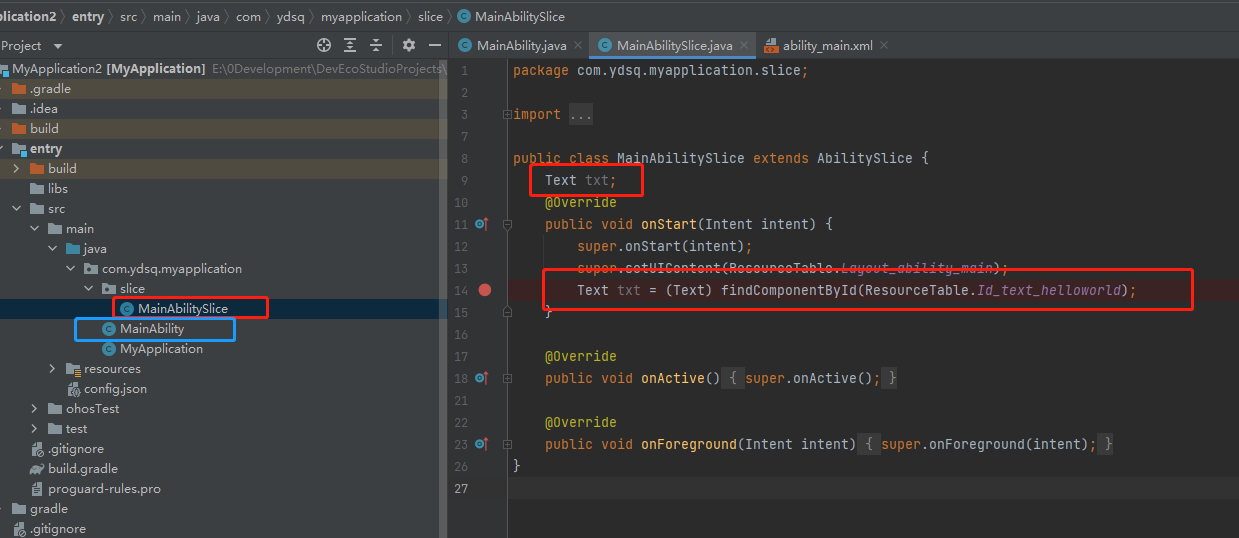Screen dimensions: 1239x538
Task: Click the Locate/Select Opened File target icon
Action: click(324, 45)
